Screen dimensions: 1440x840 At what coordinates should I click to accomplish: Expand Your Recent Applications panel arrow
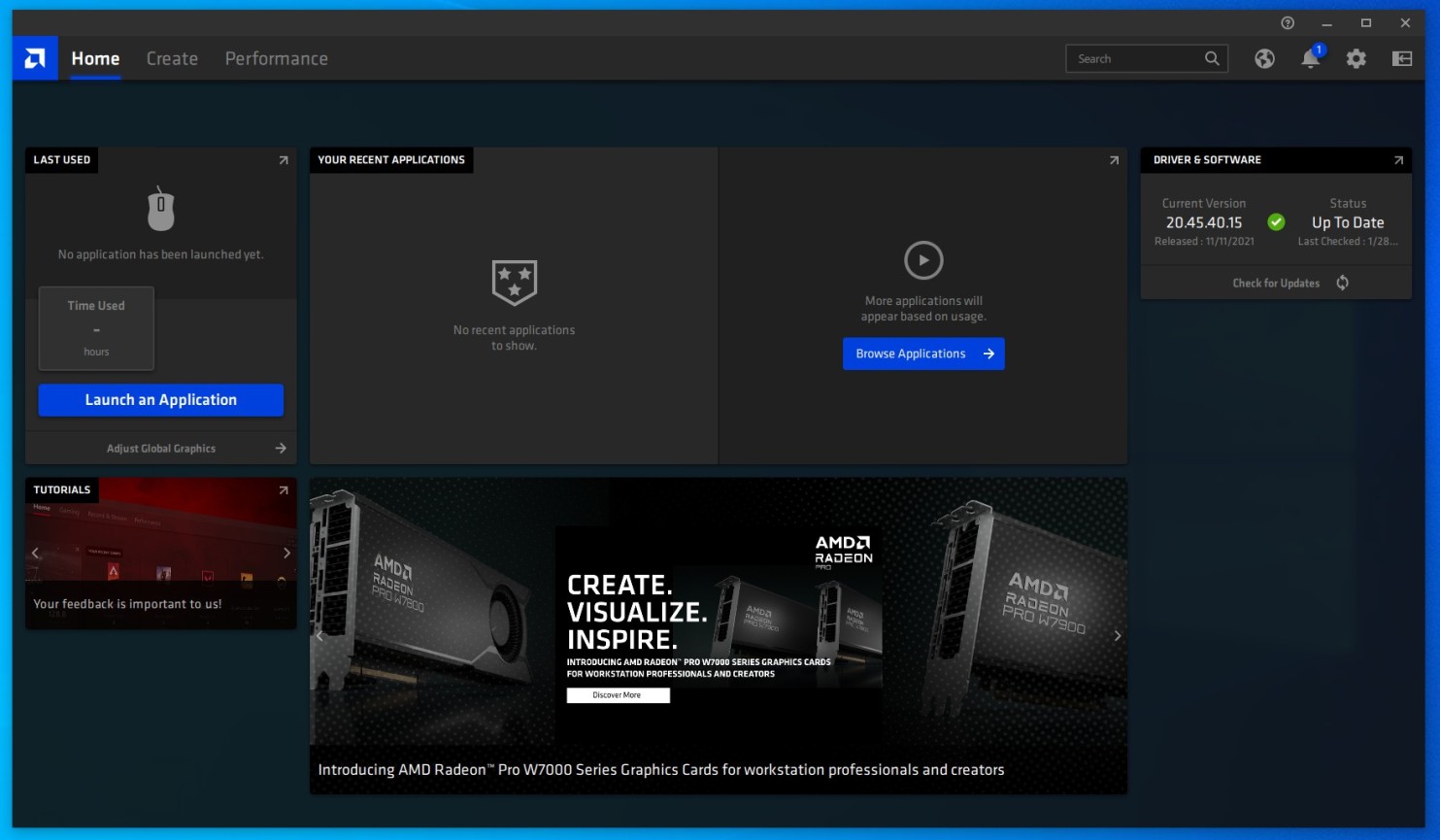pos(1114,160)
